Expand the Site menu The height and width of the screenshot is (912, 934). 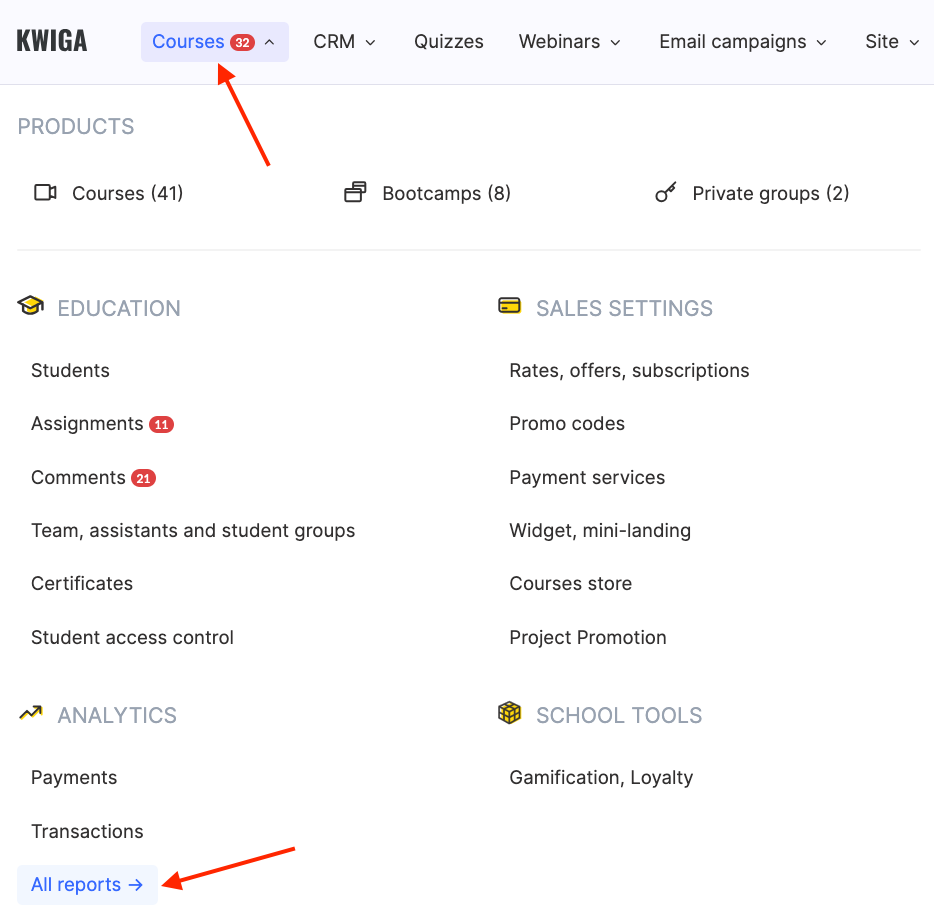892,42
